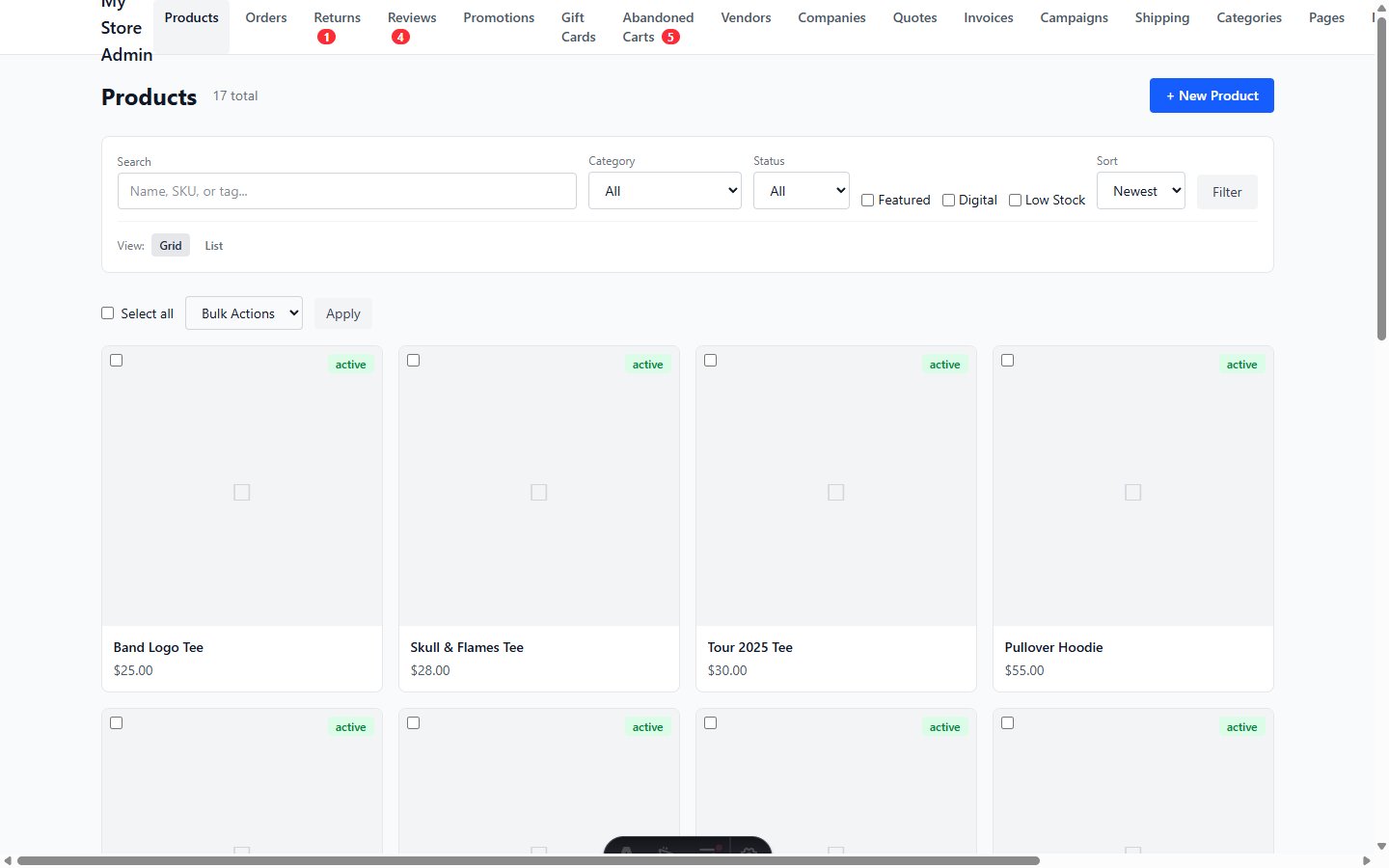
Task: Click the Reviews count badge
Action: pyautogui.click(x=401, y=36)
